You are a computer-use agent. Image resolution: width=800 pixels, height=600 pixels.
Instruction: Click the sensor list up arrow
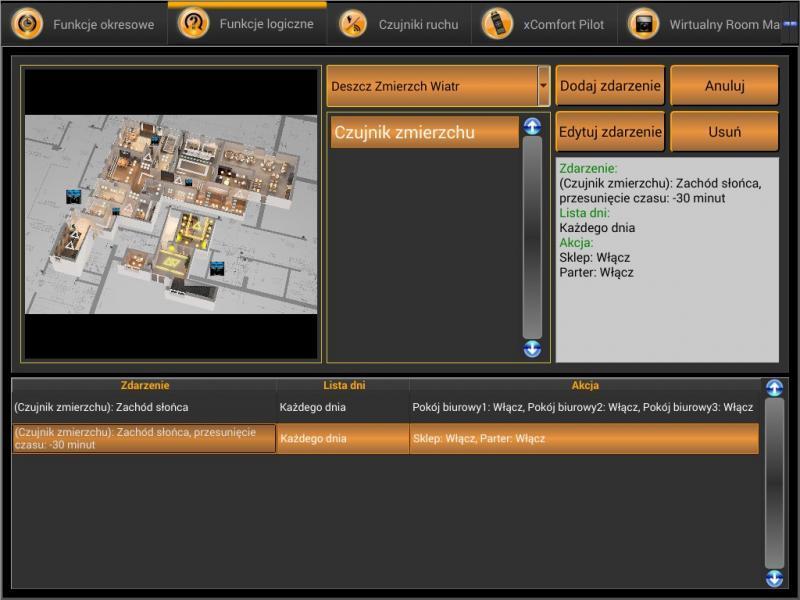(x=532, y=126)
